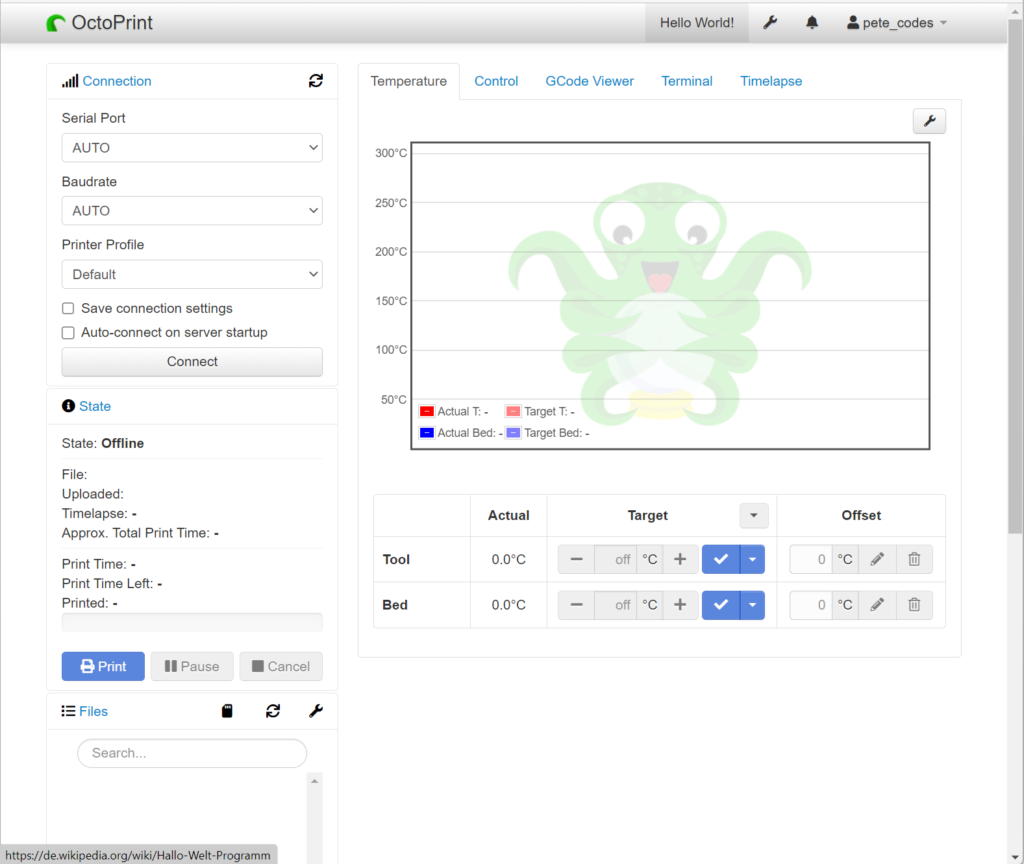1024x864 pixels.
Task: Toggle Actual T red legend swatch
Action: [x=426, y=411]
